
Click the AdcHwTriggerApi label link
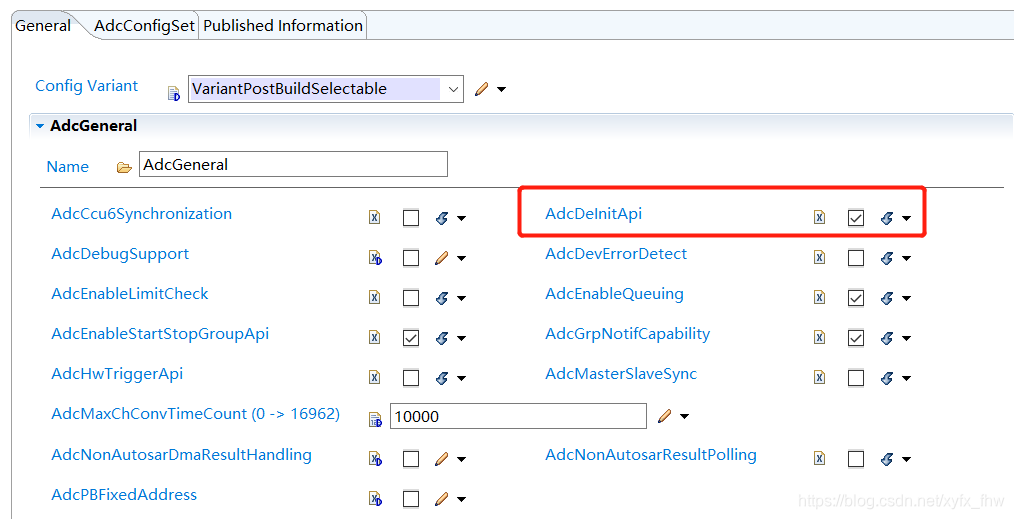pos(117,374)
